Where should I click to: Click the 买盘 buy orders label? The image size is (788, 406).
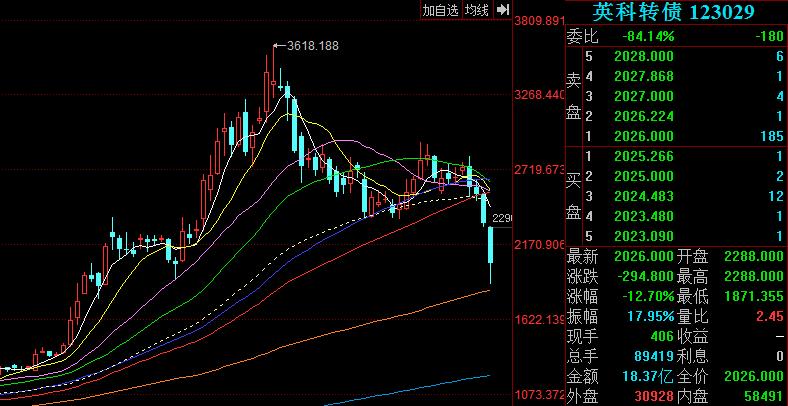tap(574, 195)
